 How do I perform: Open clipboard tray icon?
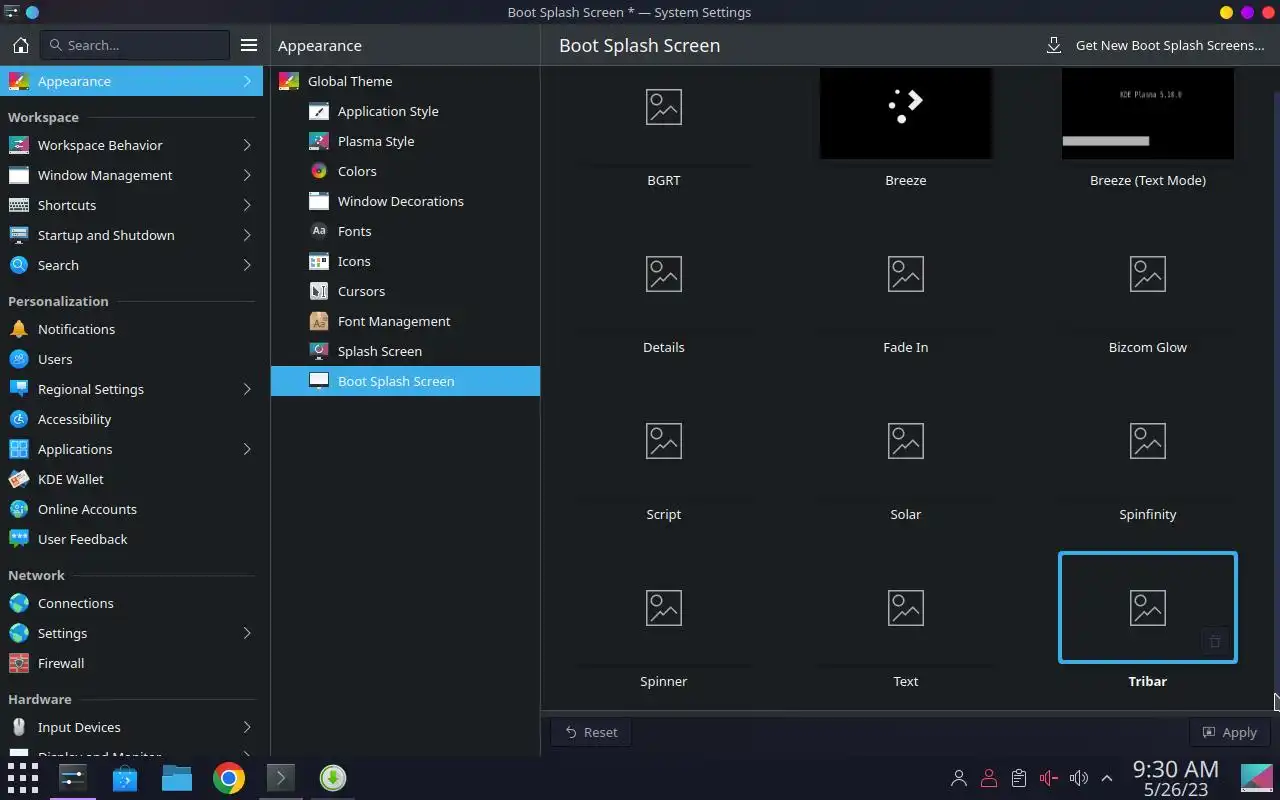tap(1018, 778)
